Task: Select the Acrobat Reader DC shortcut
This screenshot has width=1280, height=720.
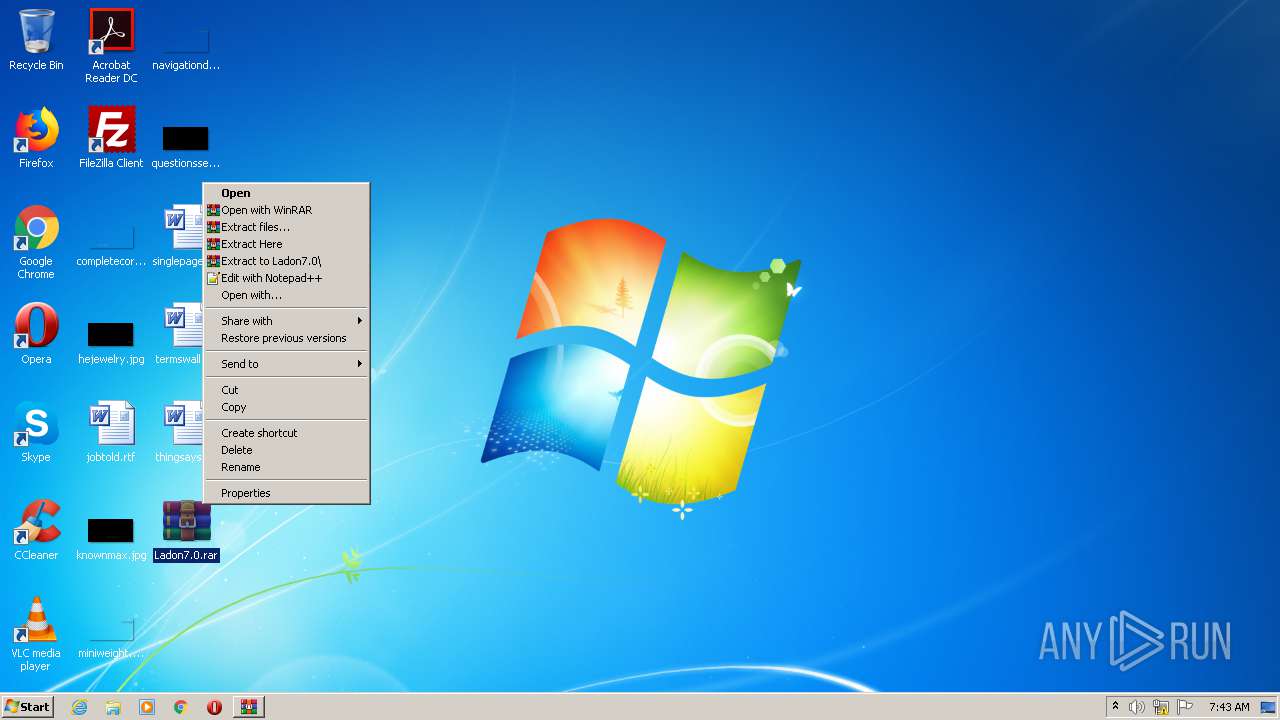Action: tap(111, 45)
